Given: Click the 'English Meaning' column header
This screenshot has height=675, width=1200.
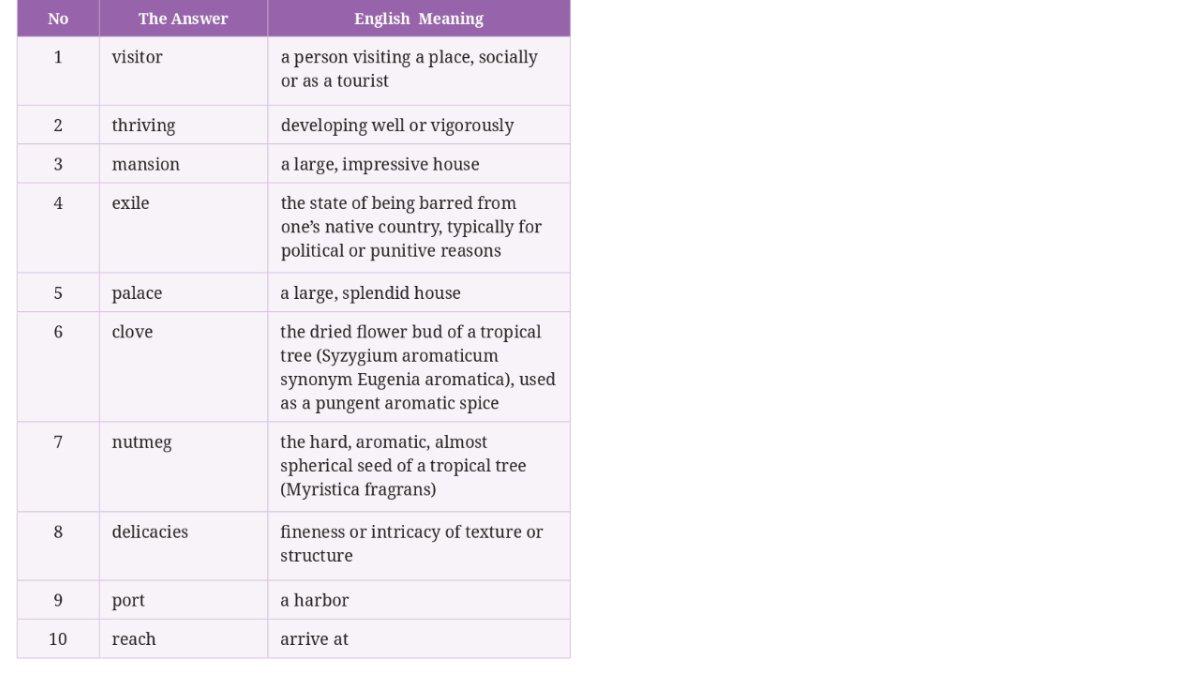Looking at the screenshot, I should pos(419,18).
